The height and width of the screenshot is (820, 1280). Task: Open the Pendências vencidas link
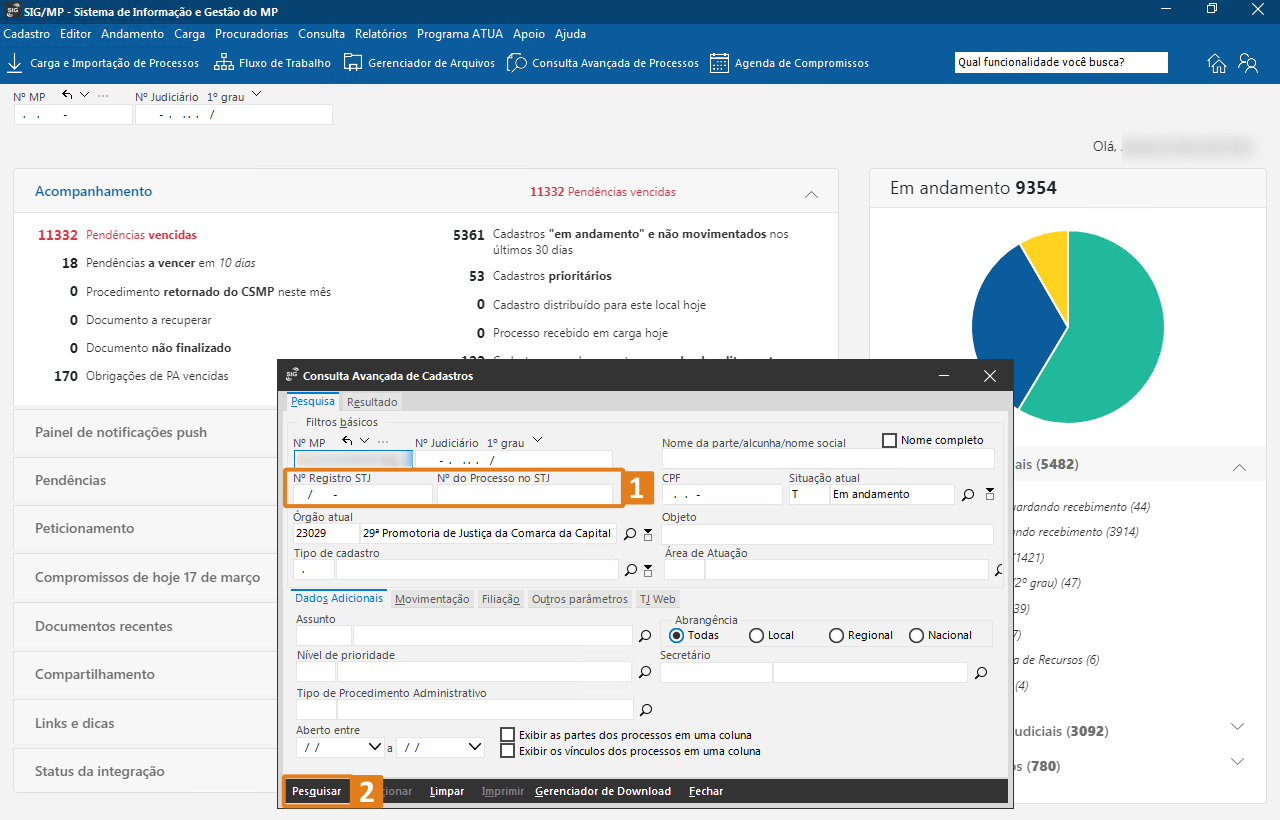141,235
